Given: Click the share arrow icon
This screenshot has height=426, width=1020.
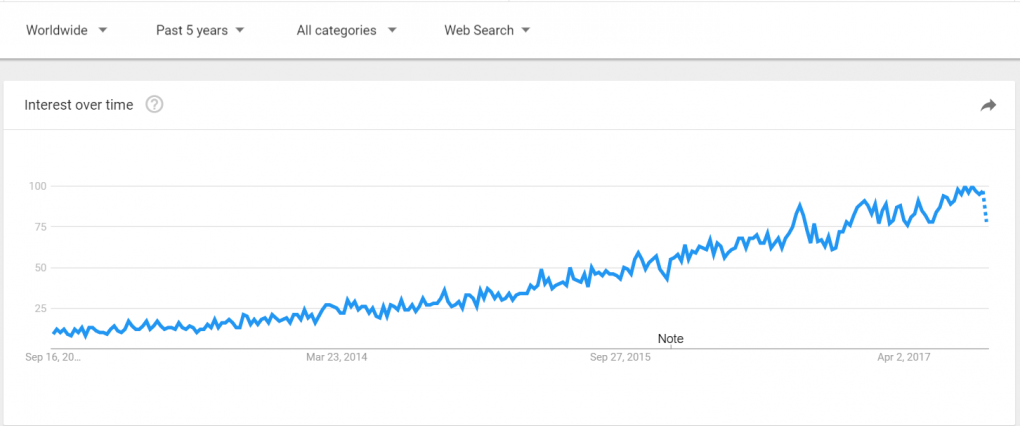Looking at the screenshot, I should 988,105.
